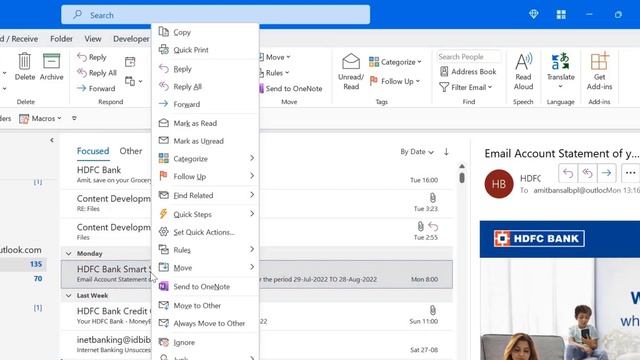This screenshot has height=360, width=640.
Task: Click the apps grid icon in title bar
Action: [x=561, y=15]
